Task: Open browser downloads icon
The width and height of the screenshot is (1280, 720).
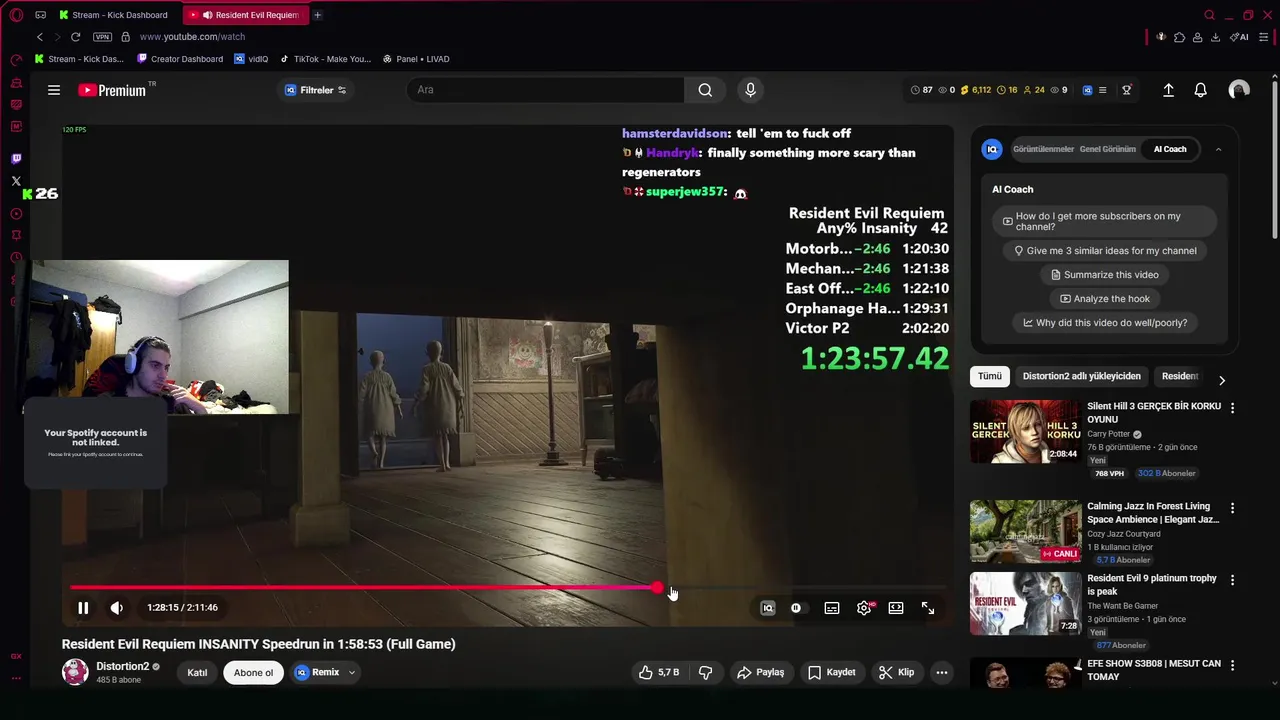Action: pos(1215,37)
